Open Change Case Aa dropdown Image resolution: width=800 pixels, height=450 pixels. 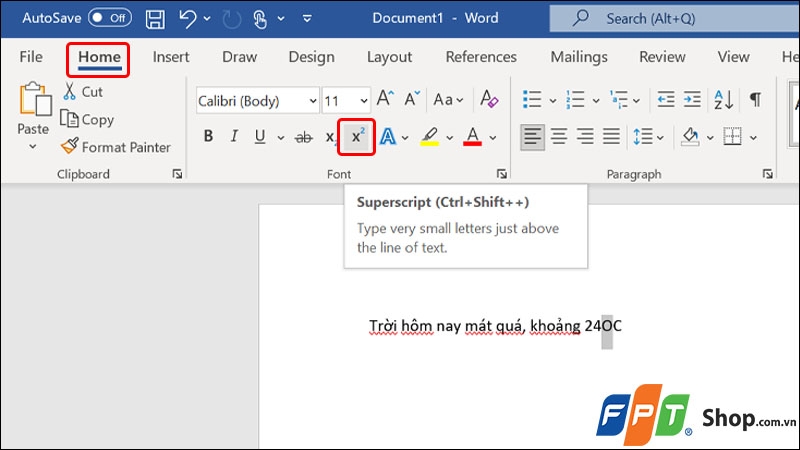click(448, 99)
